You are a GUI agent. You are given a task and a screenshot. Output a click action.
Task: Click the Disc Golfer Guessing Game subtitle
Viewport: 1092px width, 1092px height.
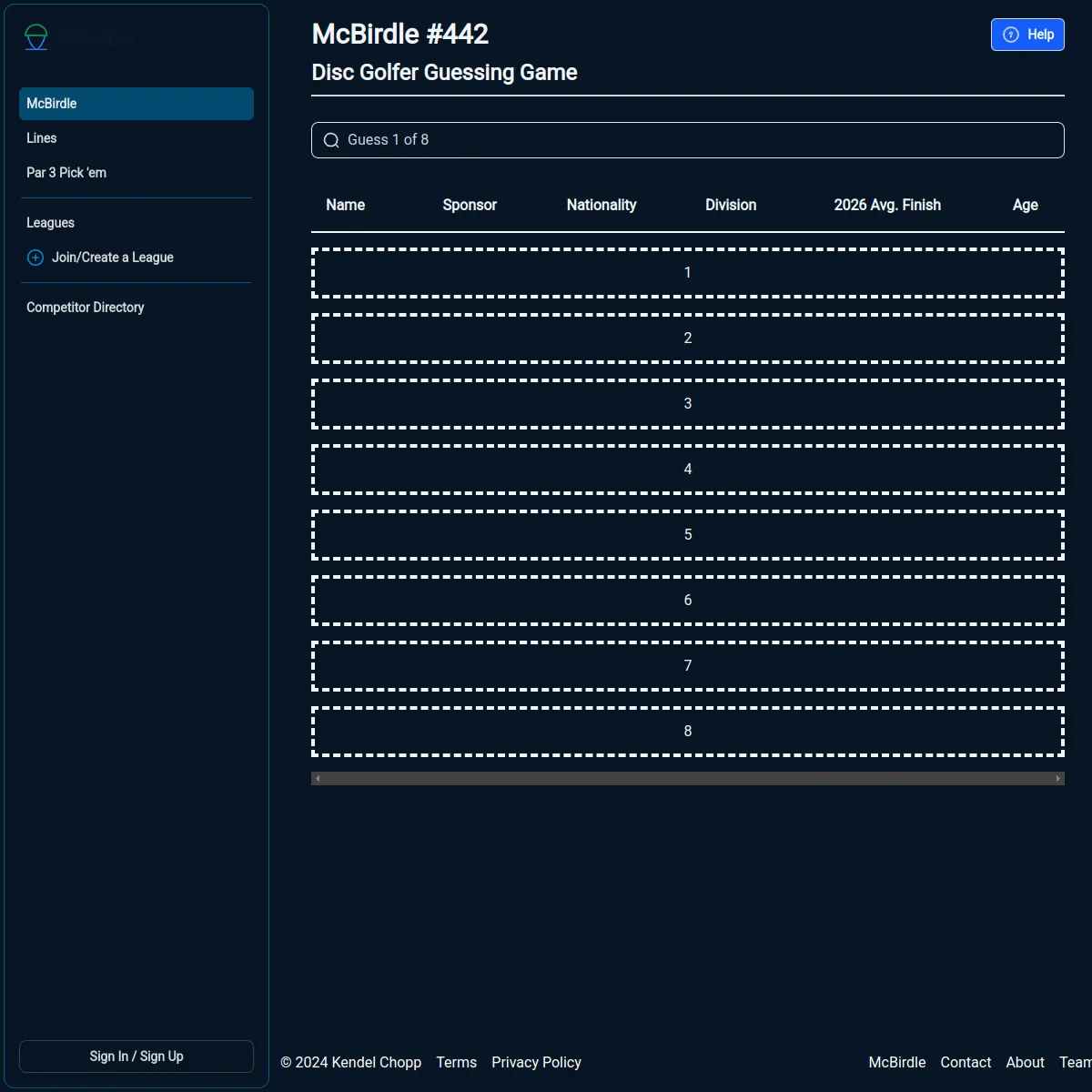445,73
